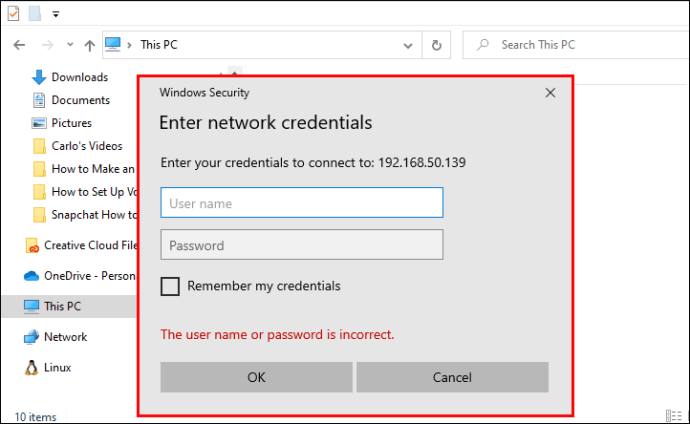Open the Linux penguin entry in sidebar
This screenshot has height=424, width=690.
[56, 367]
